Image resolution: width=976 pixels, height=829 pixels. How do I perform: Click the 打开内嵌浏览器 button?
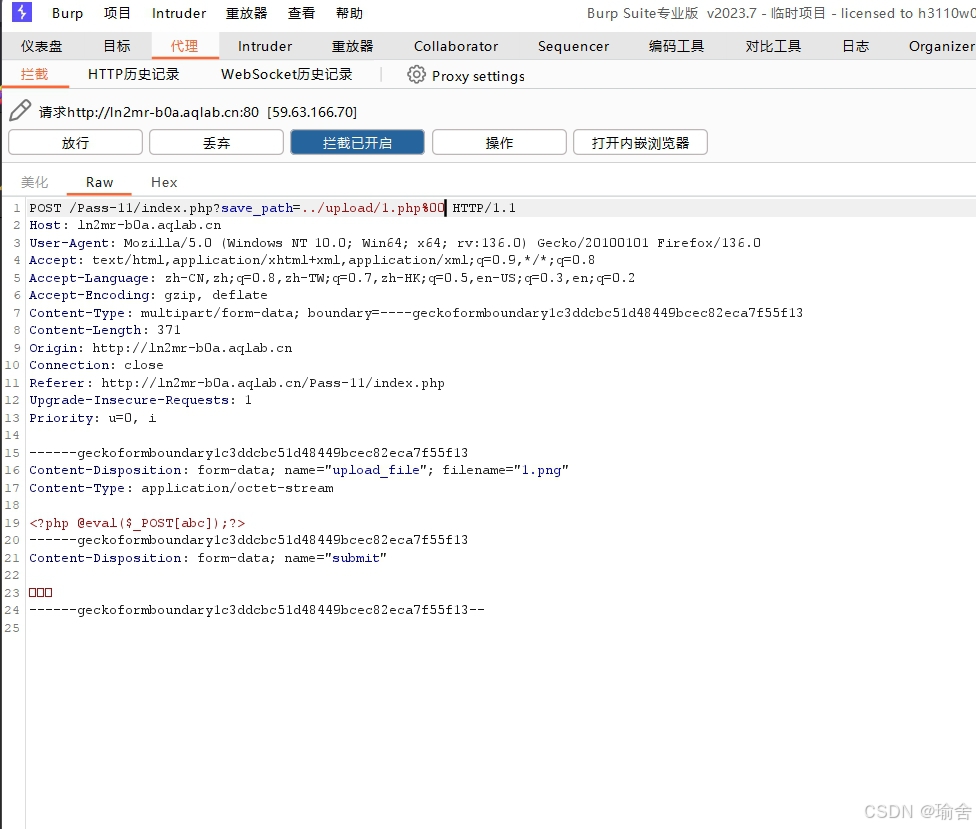tap(640, 143)
